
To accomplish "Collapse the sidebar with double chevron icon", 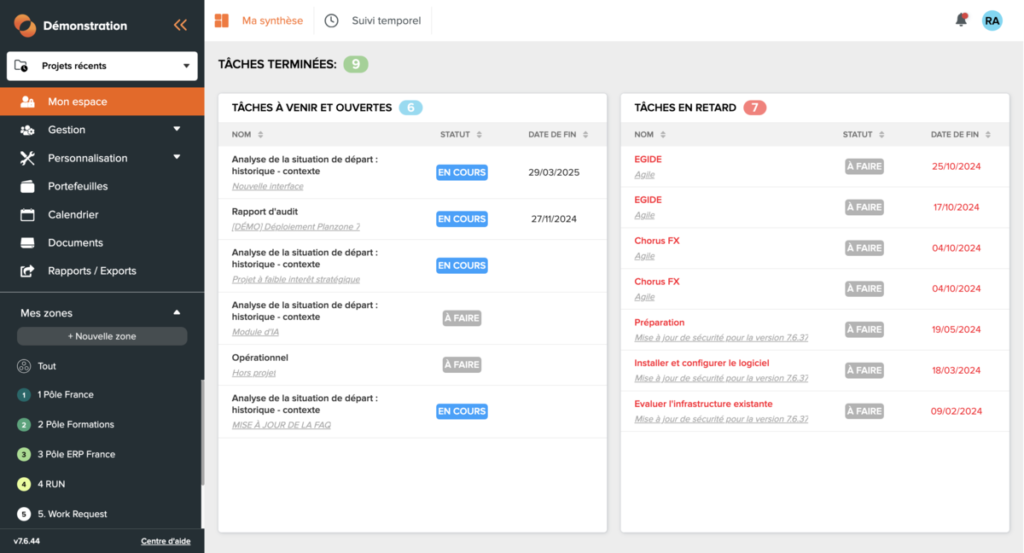I will [x=180, y=26].
